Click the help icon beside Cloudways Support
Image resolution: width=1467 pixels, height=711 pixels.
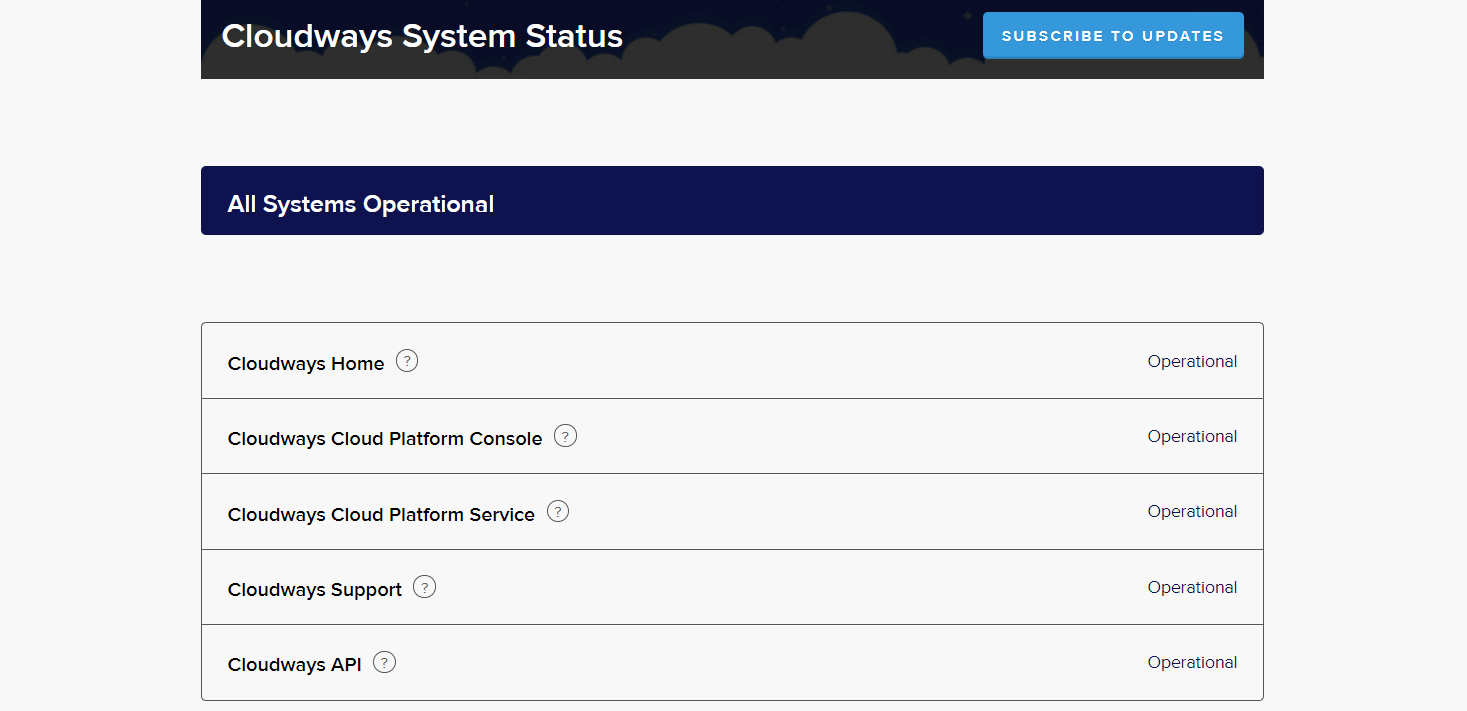[425, 586]
